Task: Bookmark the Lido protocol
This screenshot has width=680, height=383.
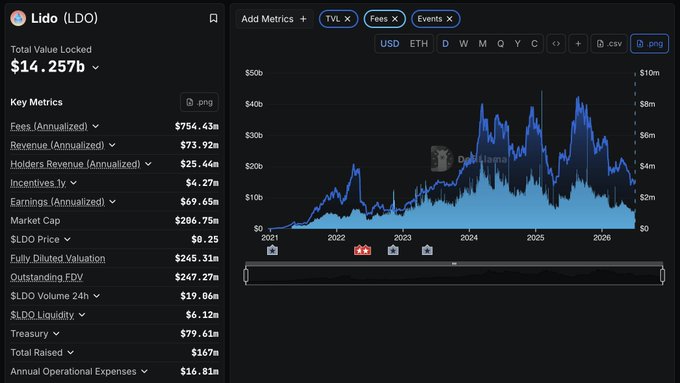Action: point(213,18)
